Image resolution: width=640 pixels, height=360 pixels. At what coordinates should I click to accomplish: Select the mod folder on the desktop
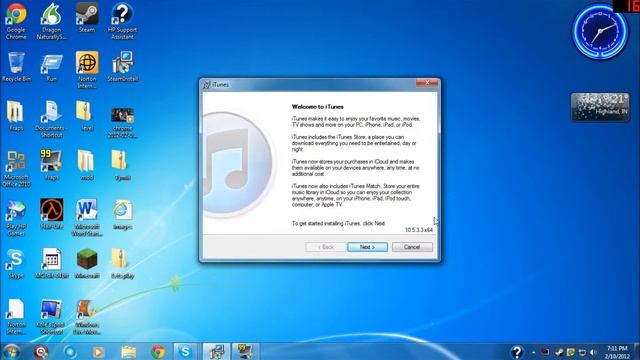pyautogui.click(x=87, y=165)
